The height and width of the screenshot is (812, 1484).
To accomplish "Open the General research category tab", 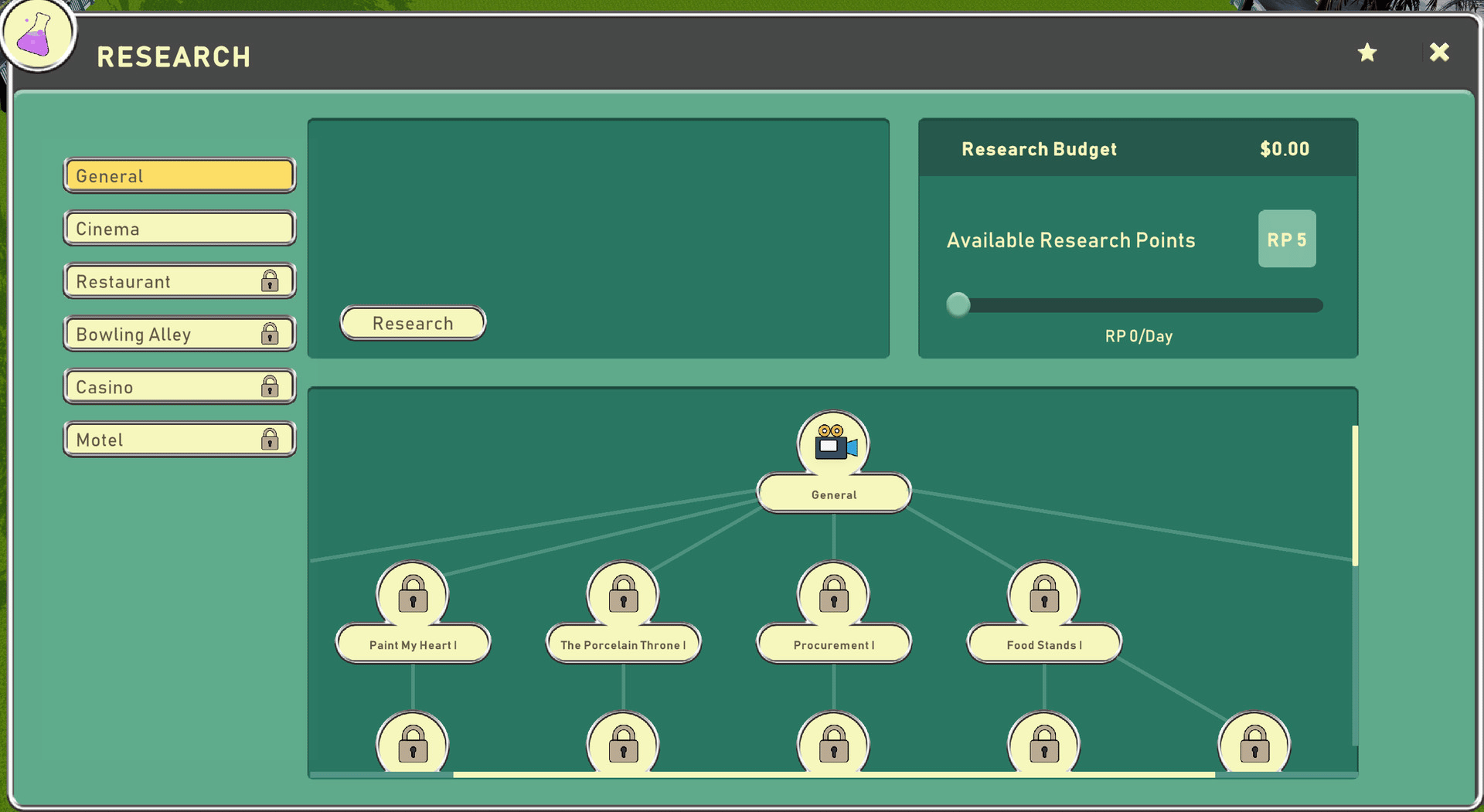I will pyautogui.click(x=179, y=175).
